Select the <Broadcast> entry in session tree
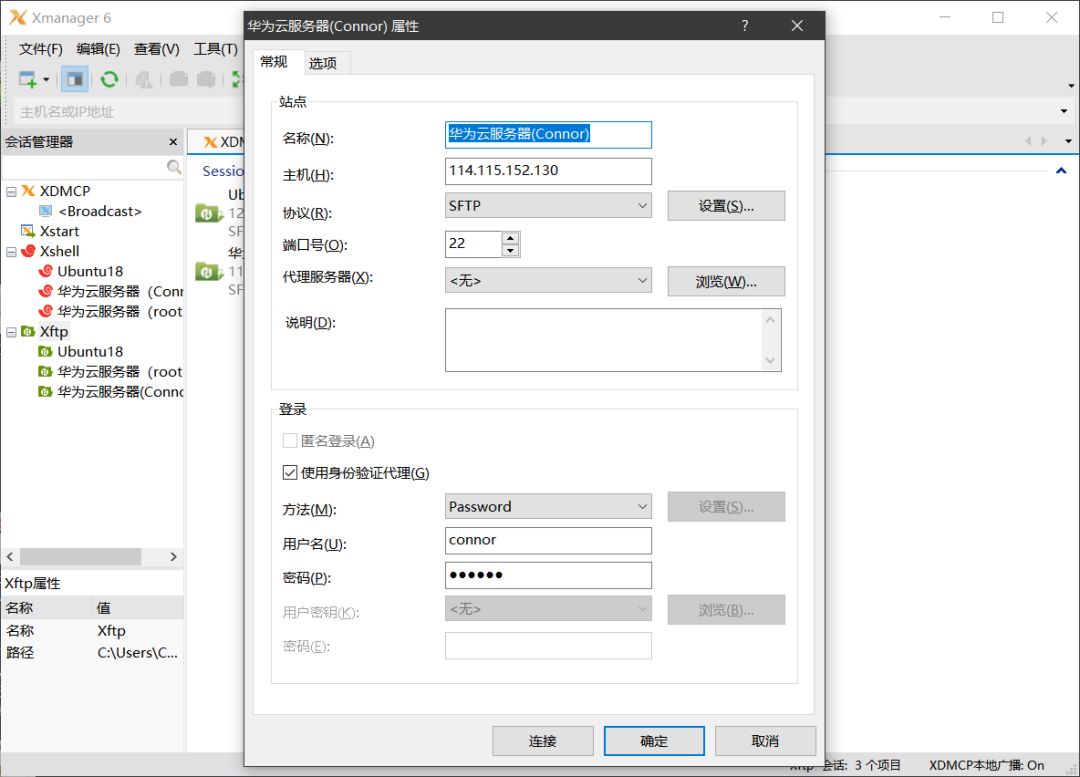1080x777 pixels. (x=100, y=211)
